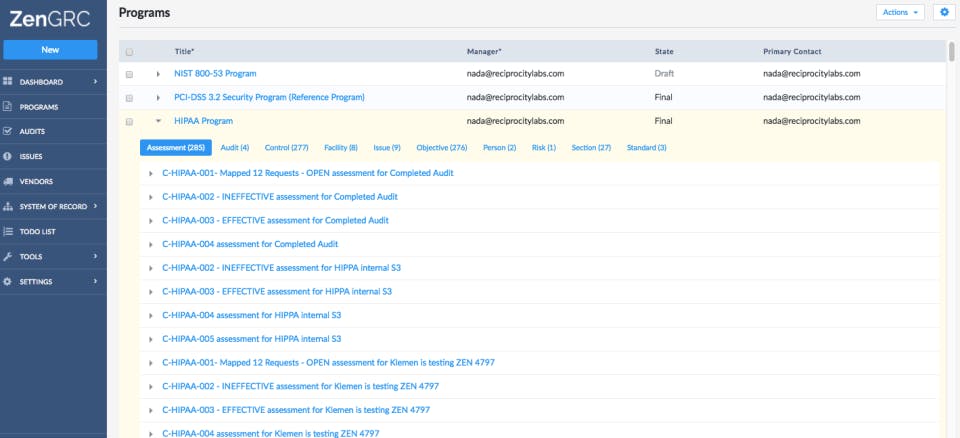960x438 pixels.
Task: Select the Assessment (285) tab
Action: 176,148
